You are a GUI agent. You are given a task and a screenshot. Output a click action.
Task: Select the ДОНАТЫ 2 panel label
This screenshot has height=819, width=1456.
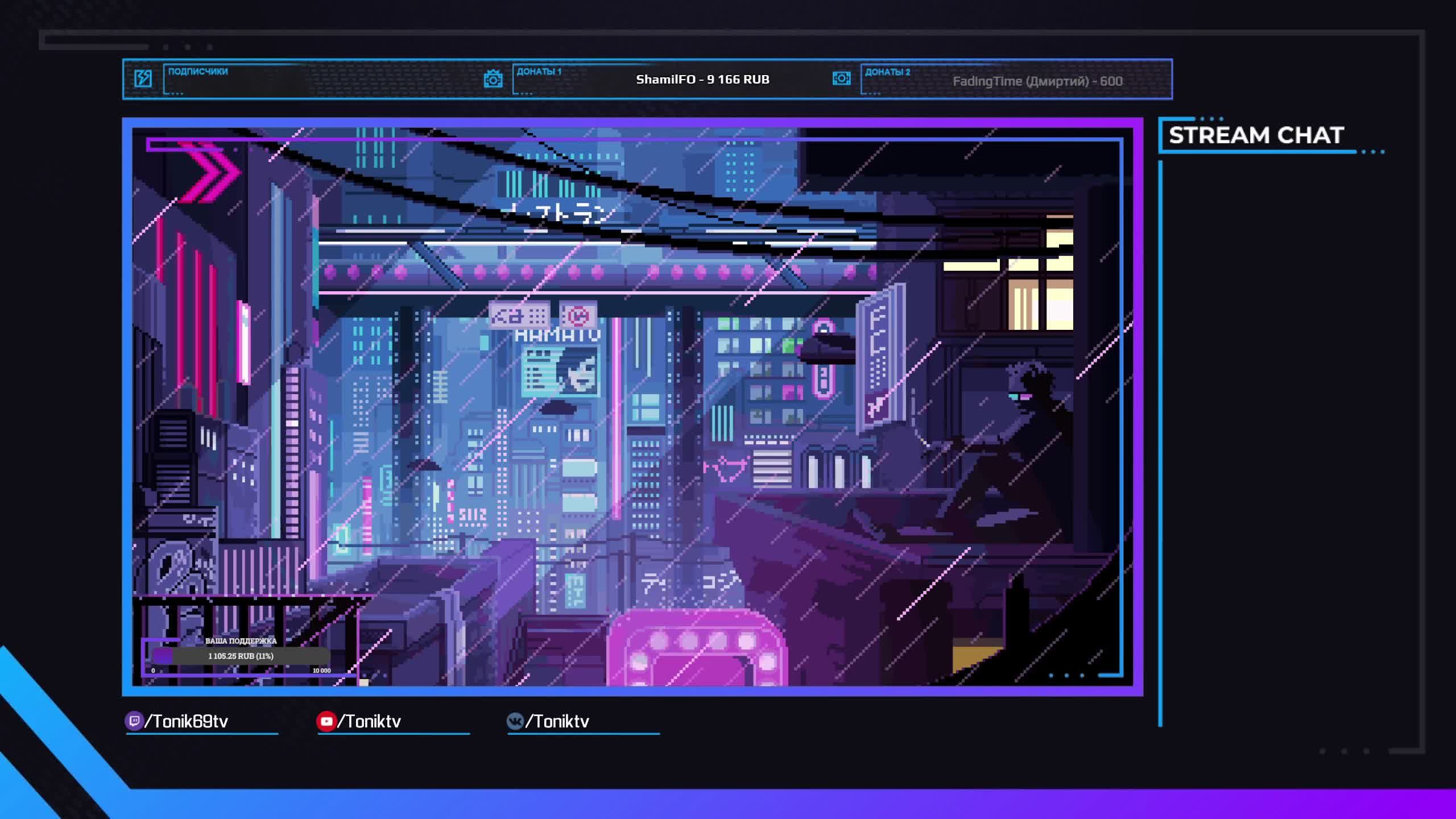click(x=887, y=72)
